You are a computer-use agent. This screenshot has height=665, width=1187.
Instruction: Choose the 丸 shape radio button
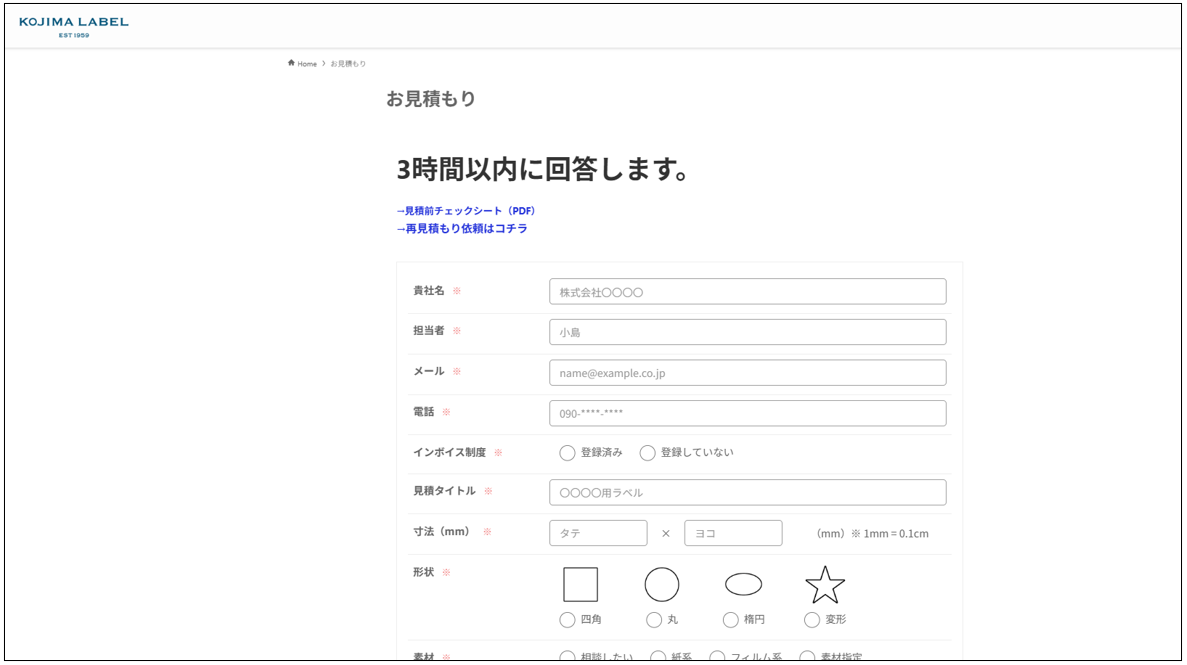click(x=654, y=620)
